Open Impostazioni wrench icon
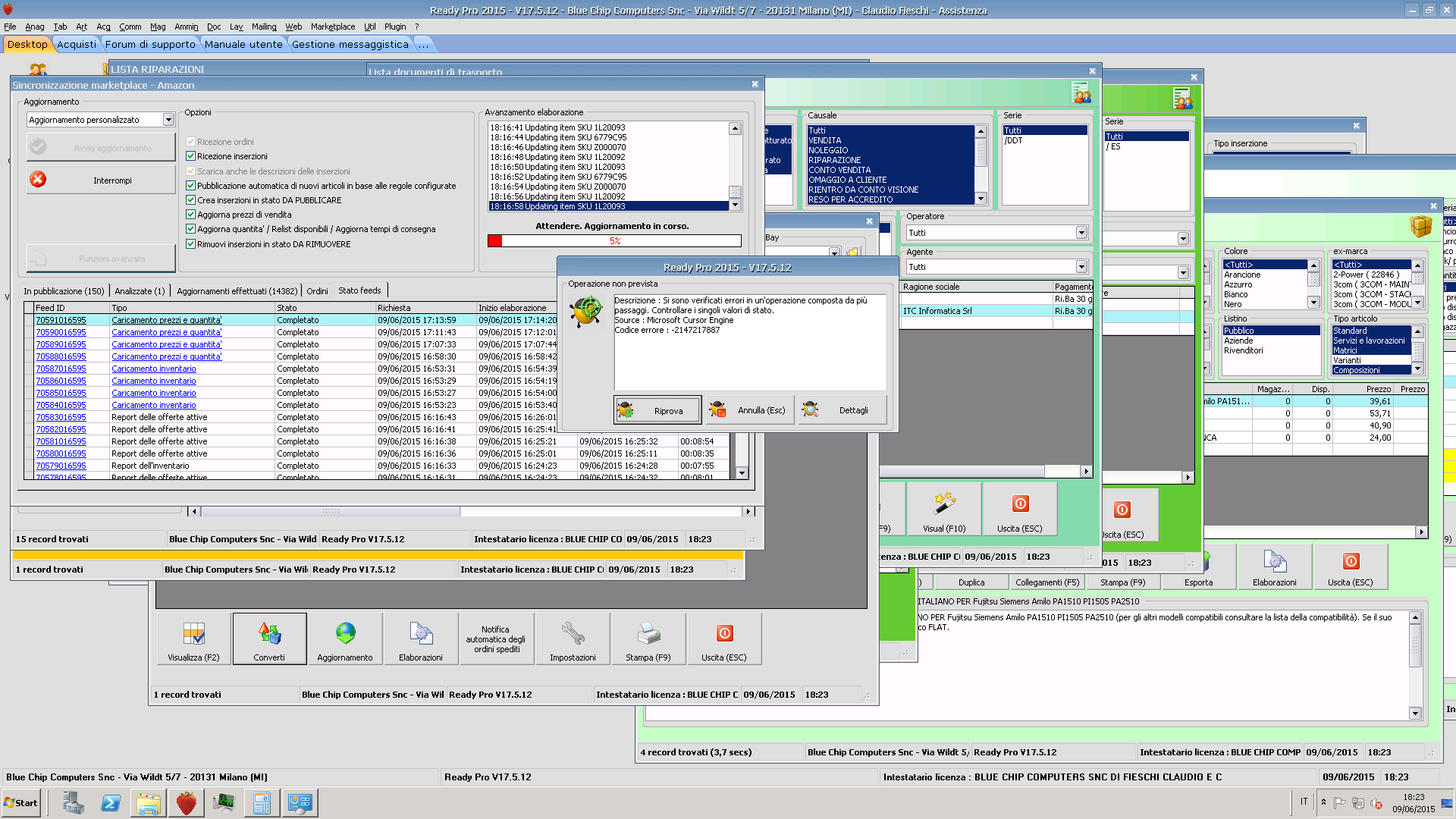Screen dimensions: 1456x819 click(573, 639)
